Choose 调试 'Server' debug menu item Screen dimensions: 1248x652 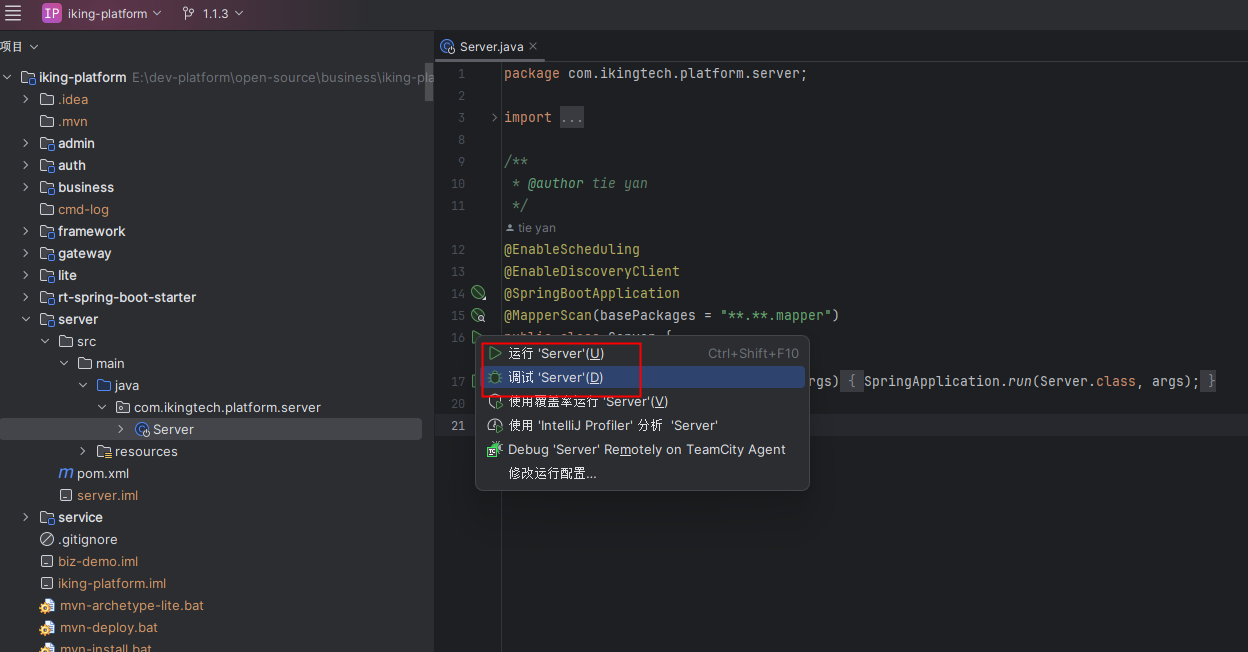pyautogui.click(x=555, y=377)
